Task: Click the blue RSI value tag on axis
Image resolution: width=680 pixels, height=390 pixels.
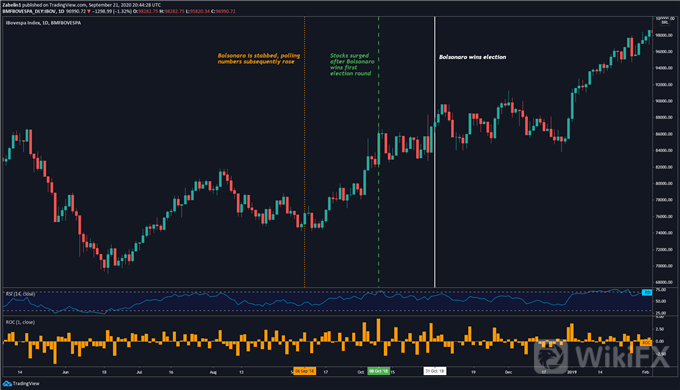Action: pos(647,293)
